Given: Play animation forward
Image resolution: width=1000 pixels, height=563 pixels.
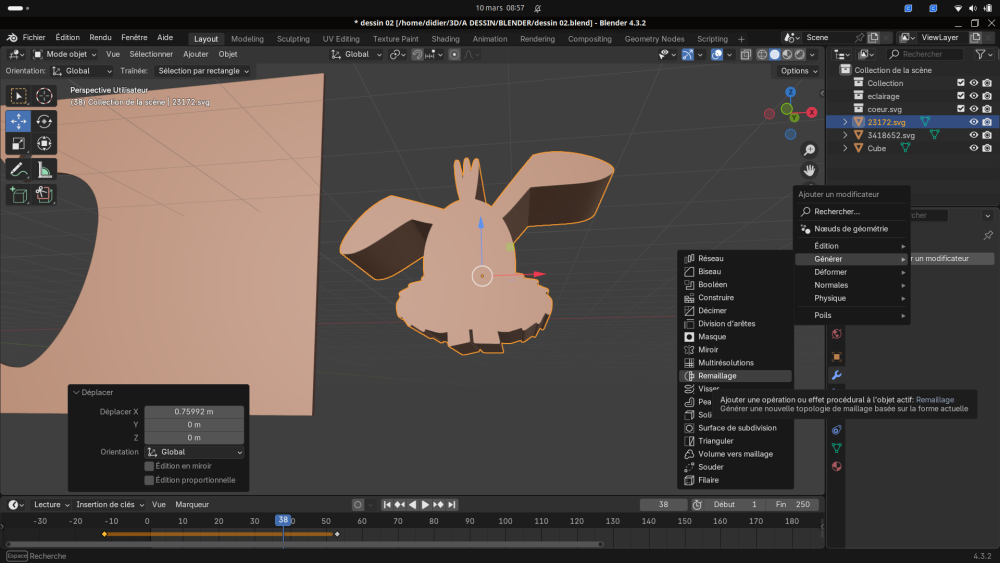Looking at the screenshot, I should (x=425, y=504).
